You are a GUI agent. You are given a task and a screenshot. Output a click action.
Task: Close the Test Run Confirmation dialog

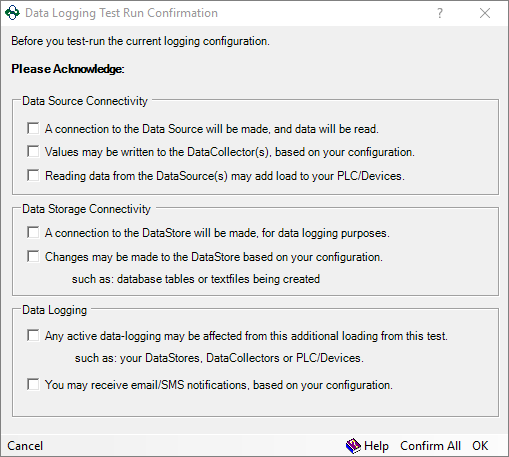point(485,13)
